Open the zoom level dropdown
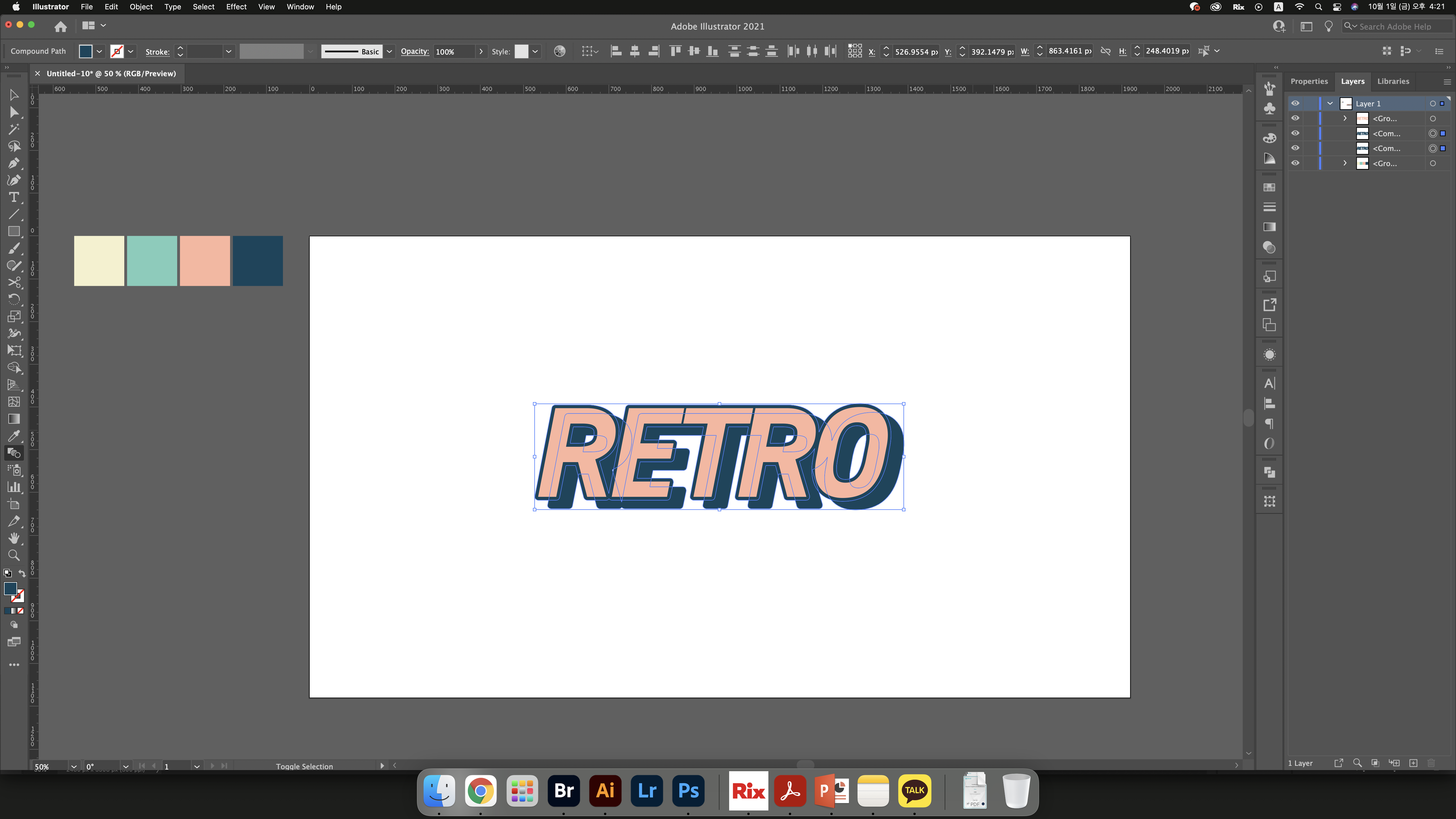1456x819 pixels. pos(73,766)
